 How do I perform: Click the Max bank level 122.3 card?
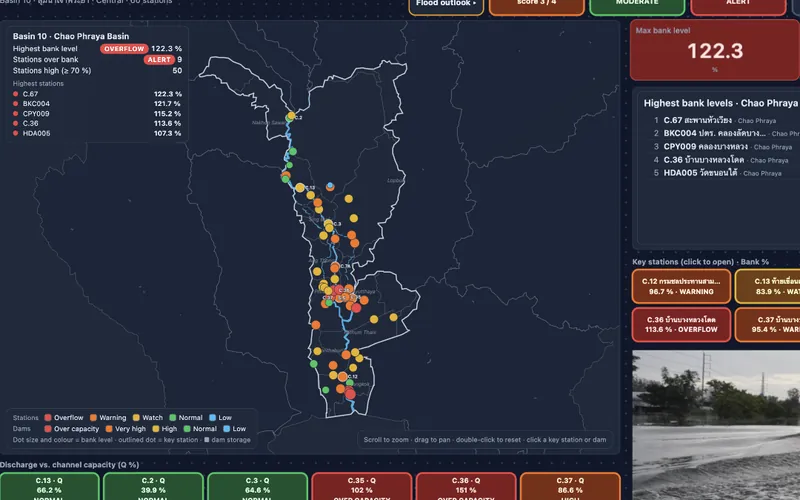click(x=715, y=50)
